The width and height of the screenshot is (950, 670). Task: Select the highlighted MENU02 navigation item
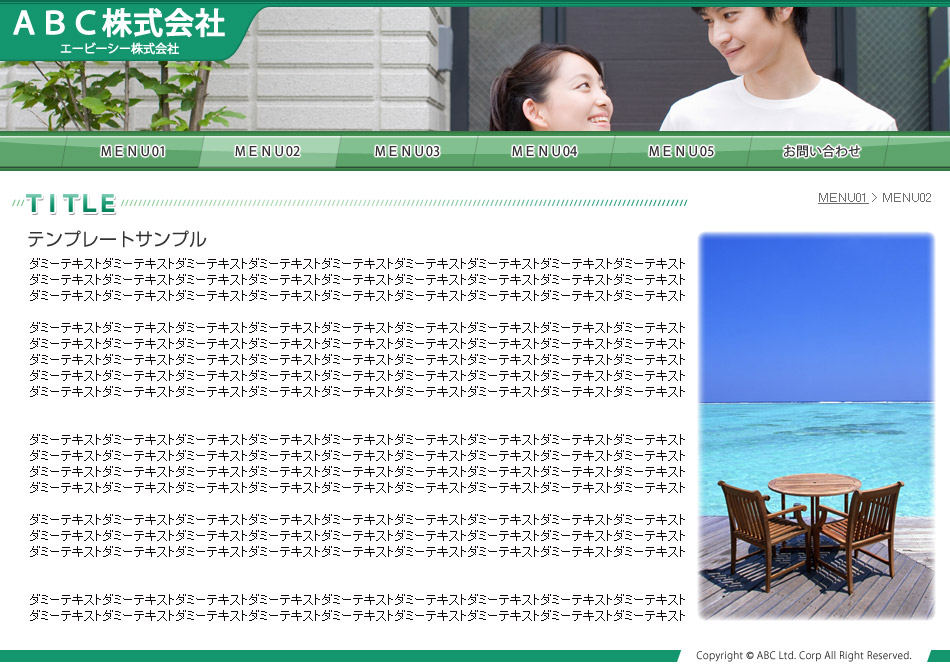(x=268, y=151)
